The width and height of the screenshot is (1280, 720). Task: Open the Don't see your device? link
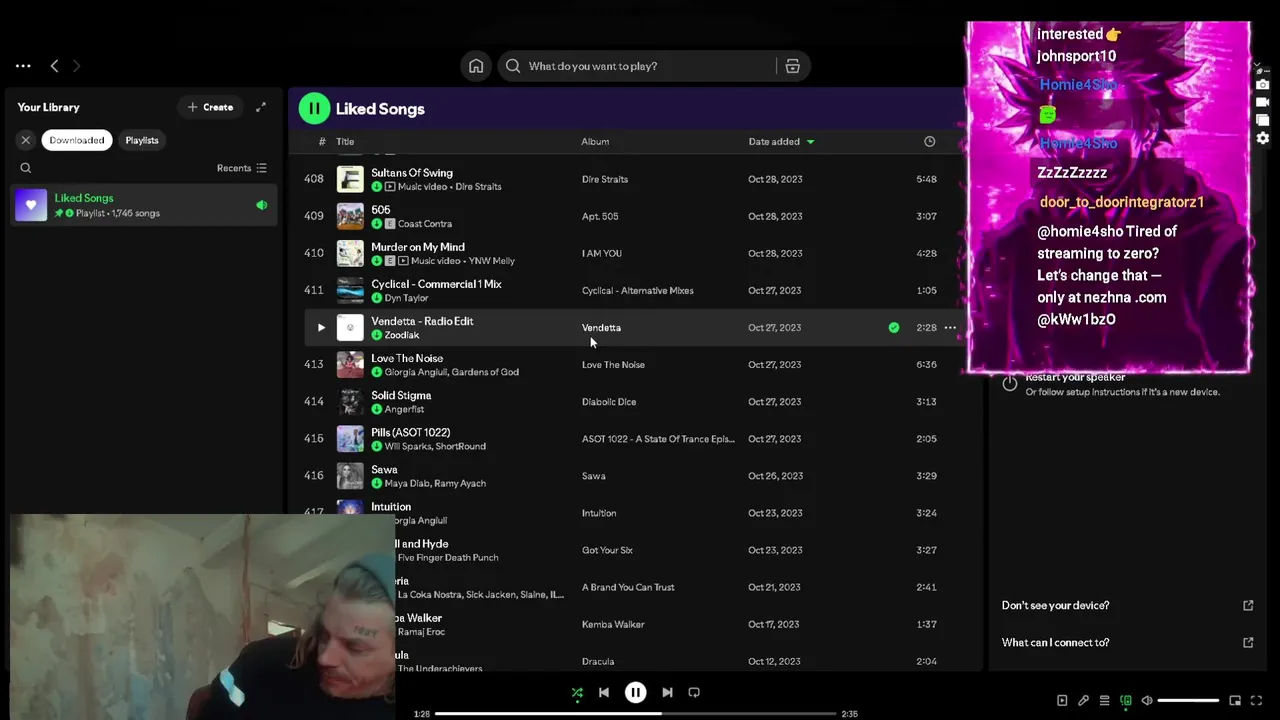(1055, 605)
